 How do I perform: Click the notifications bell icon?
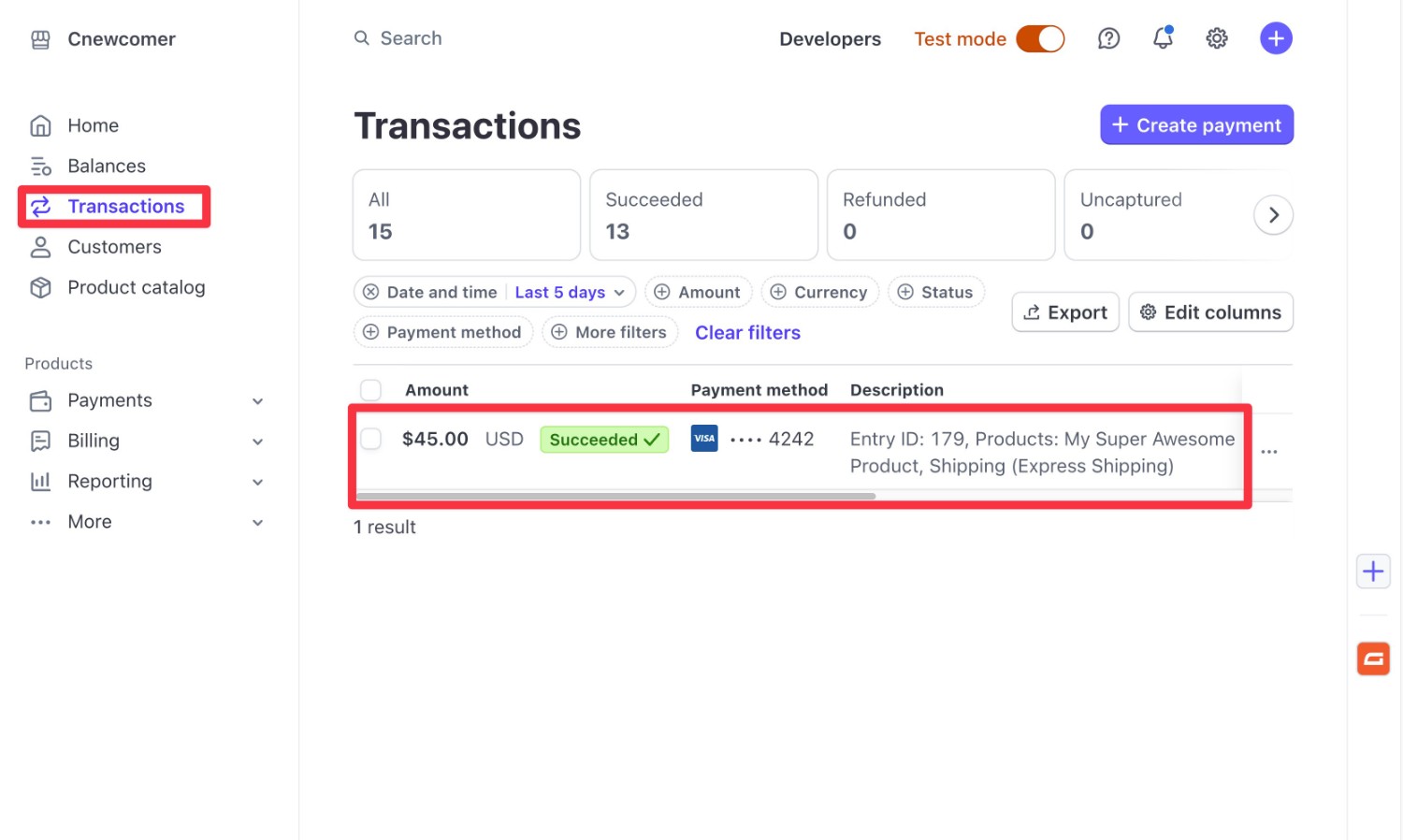click(1163, 38)
